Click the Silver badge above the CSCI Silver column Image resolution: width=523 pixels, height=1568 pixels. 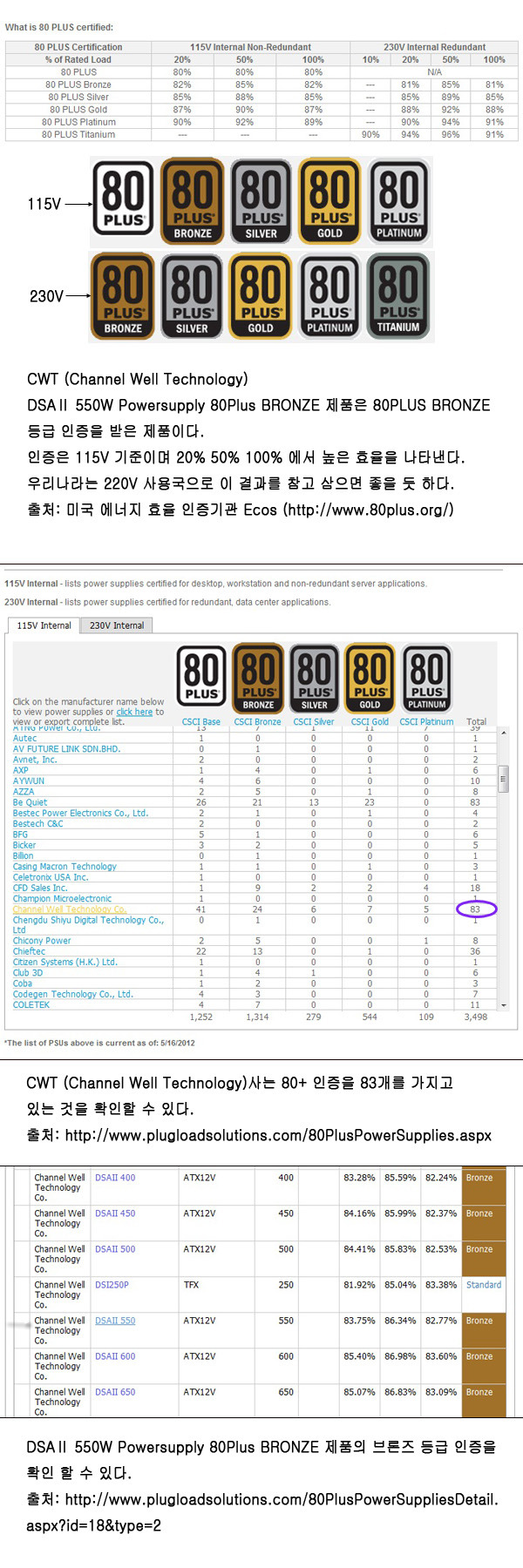click(314, 679)
